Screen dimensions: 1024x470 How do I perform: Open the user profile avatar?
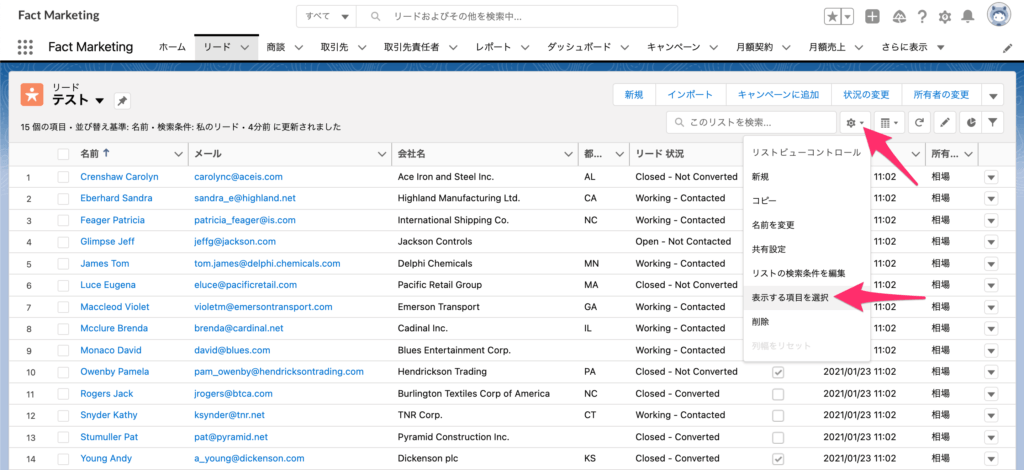coord(999,16)
